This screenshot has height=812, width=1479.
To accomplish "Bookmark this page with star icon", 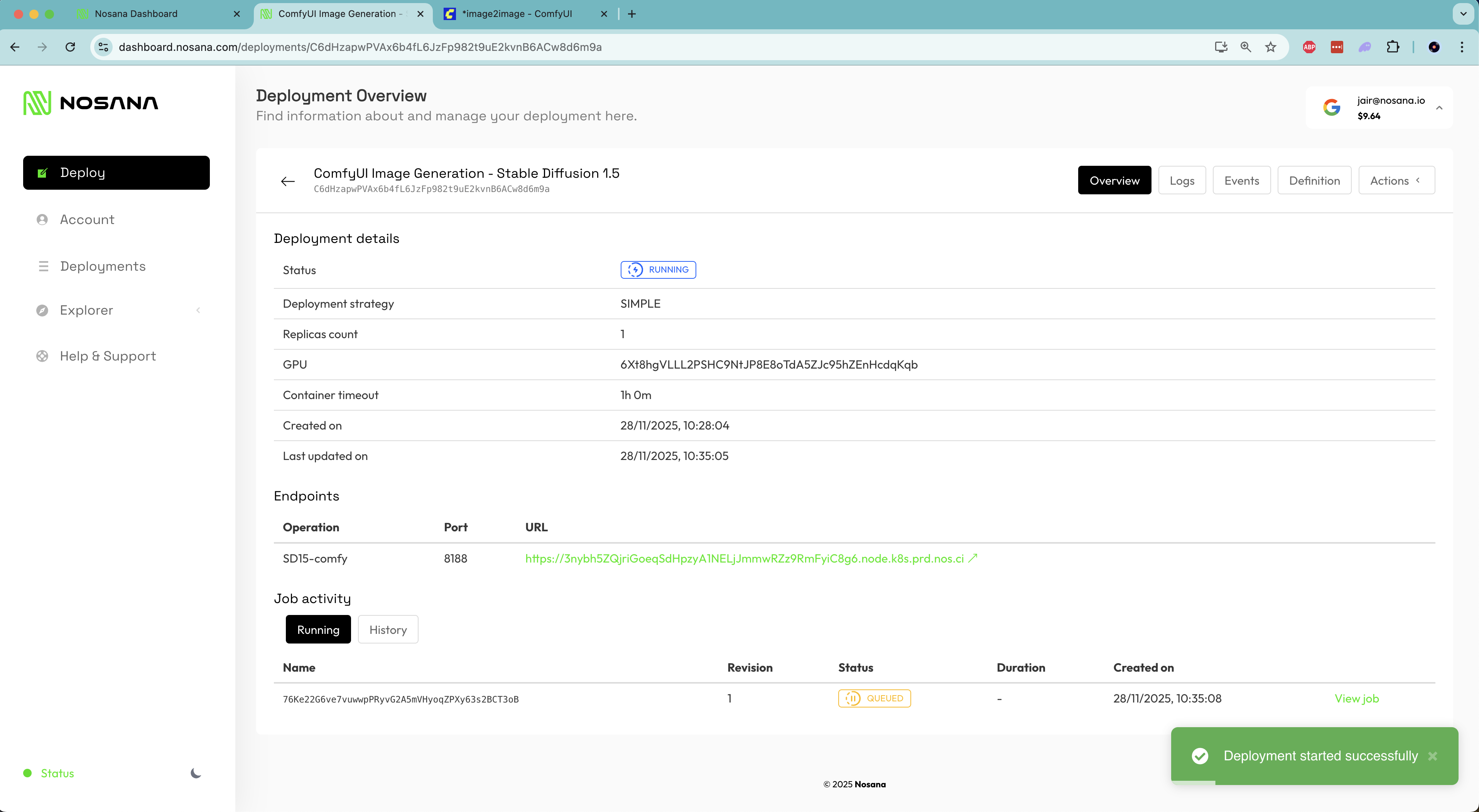I will point(1271,47).
